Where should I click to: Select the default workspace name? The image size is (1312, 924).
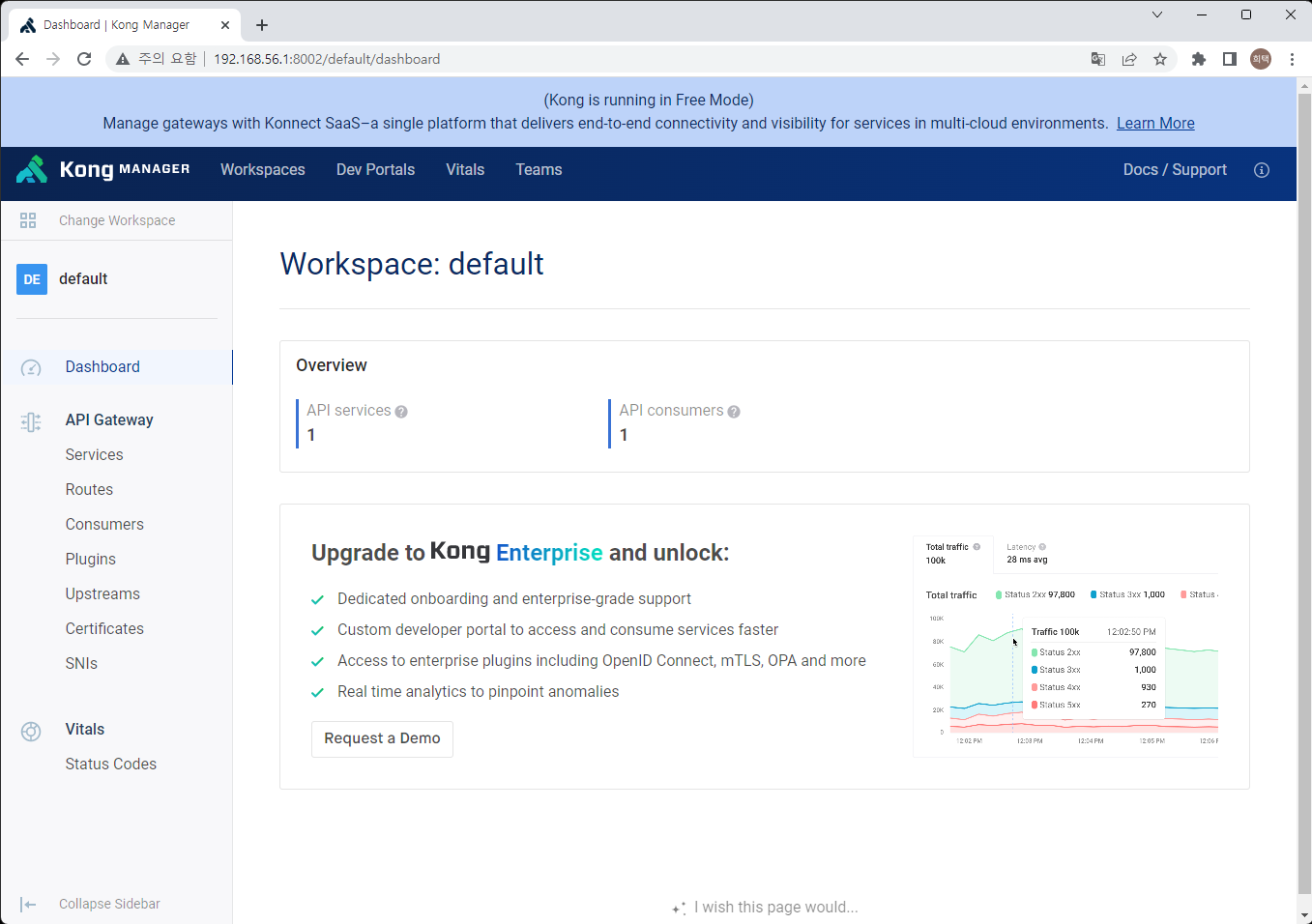83,278
